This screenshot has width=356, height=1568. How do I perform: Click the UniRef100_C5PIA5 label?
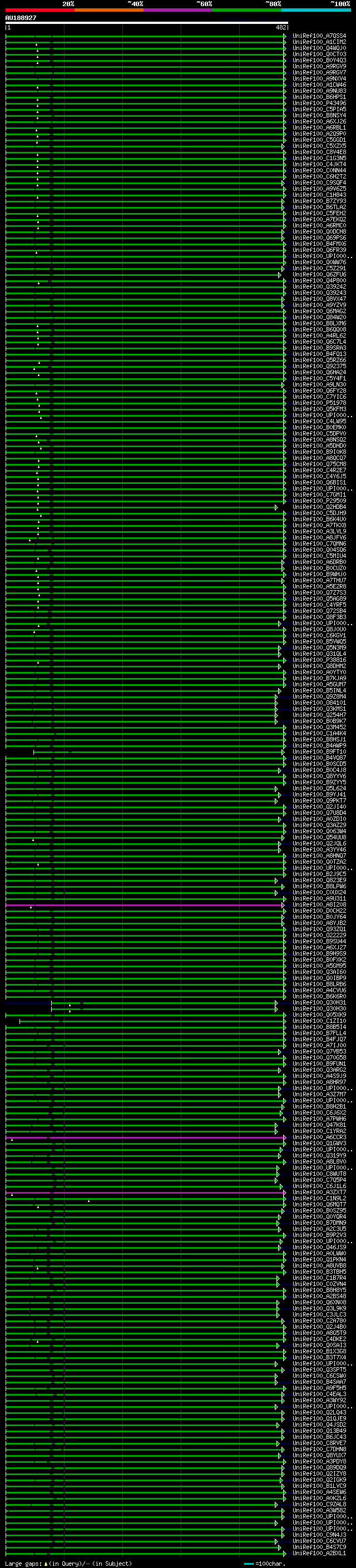click(319, 110)
